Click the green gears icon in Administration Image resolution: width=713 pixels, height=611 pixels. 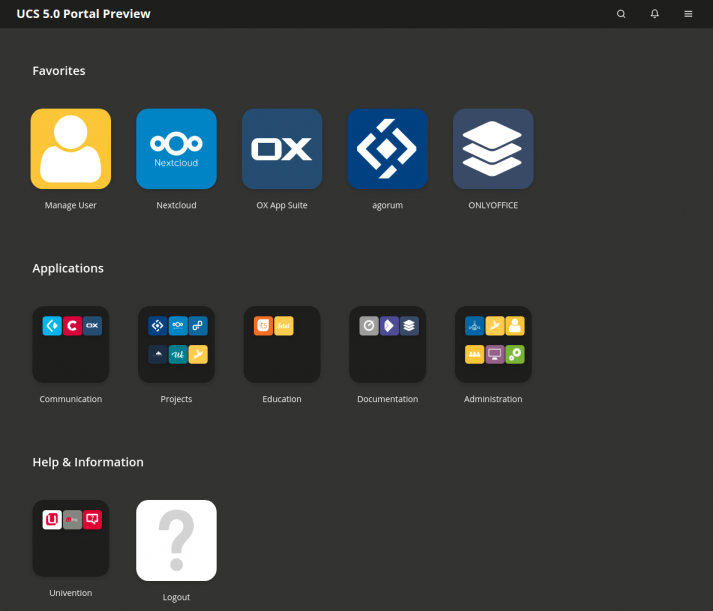click(x=515, y=355)
